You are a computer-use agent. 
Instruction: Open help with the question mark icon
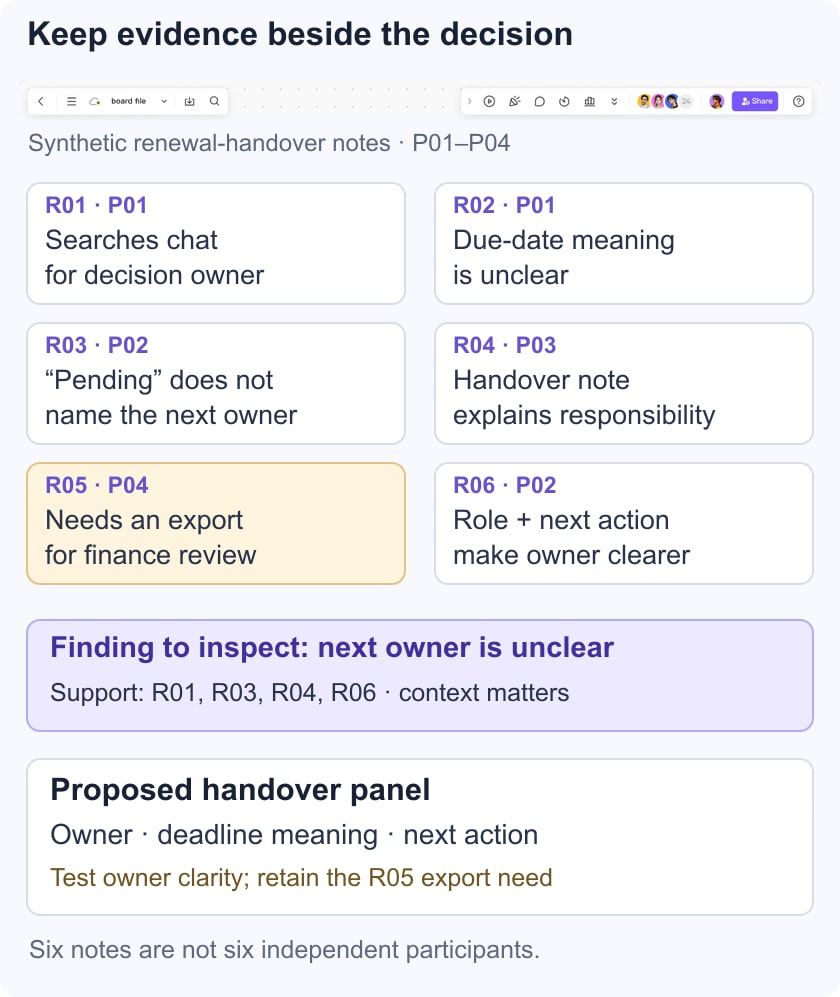tap(799, 101)
